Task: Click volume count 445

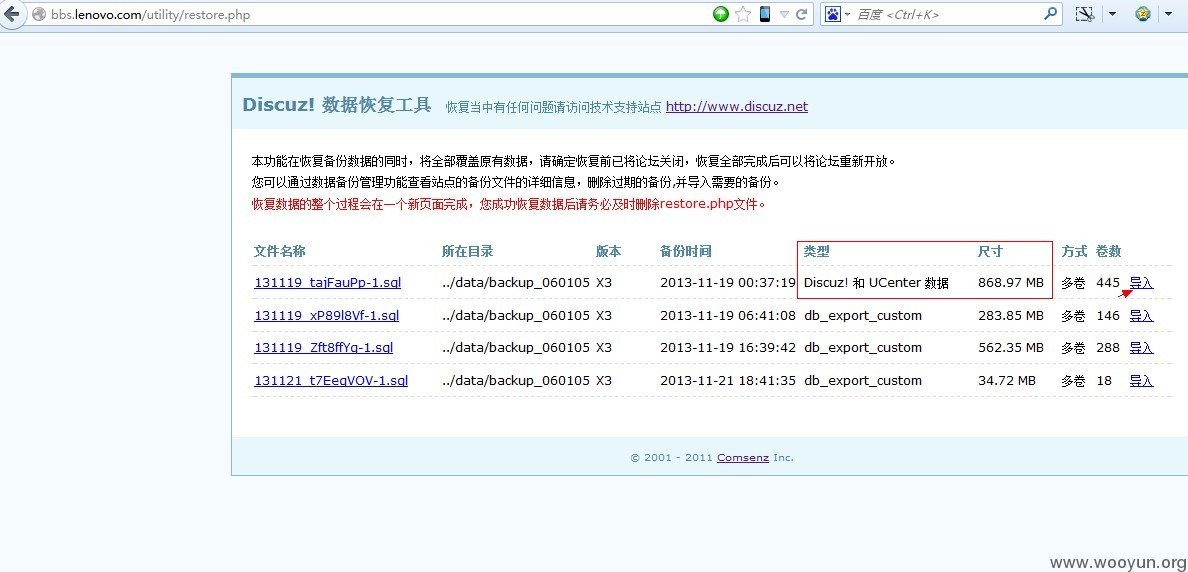Action: [1108, 283]
